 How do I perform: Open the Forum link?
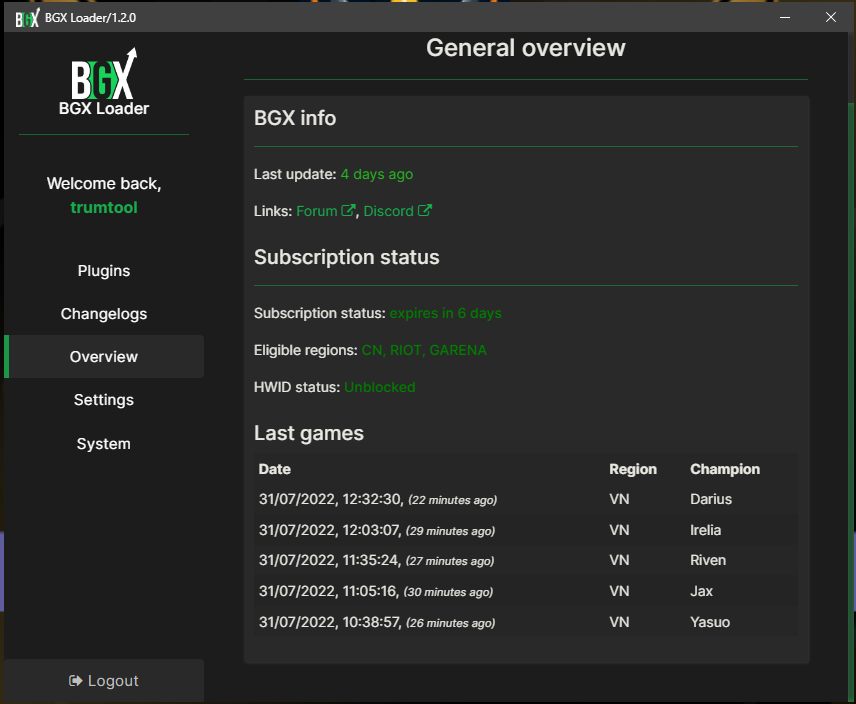[317, 211]
